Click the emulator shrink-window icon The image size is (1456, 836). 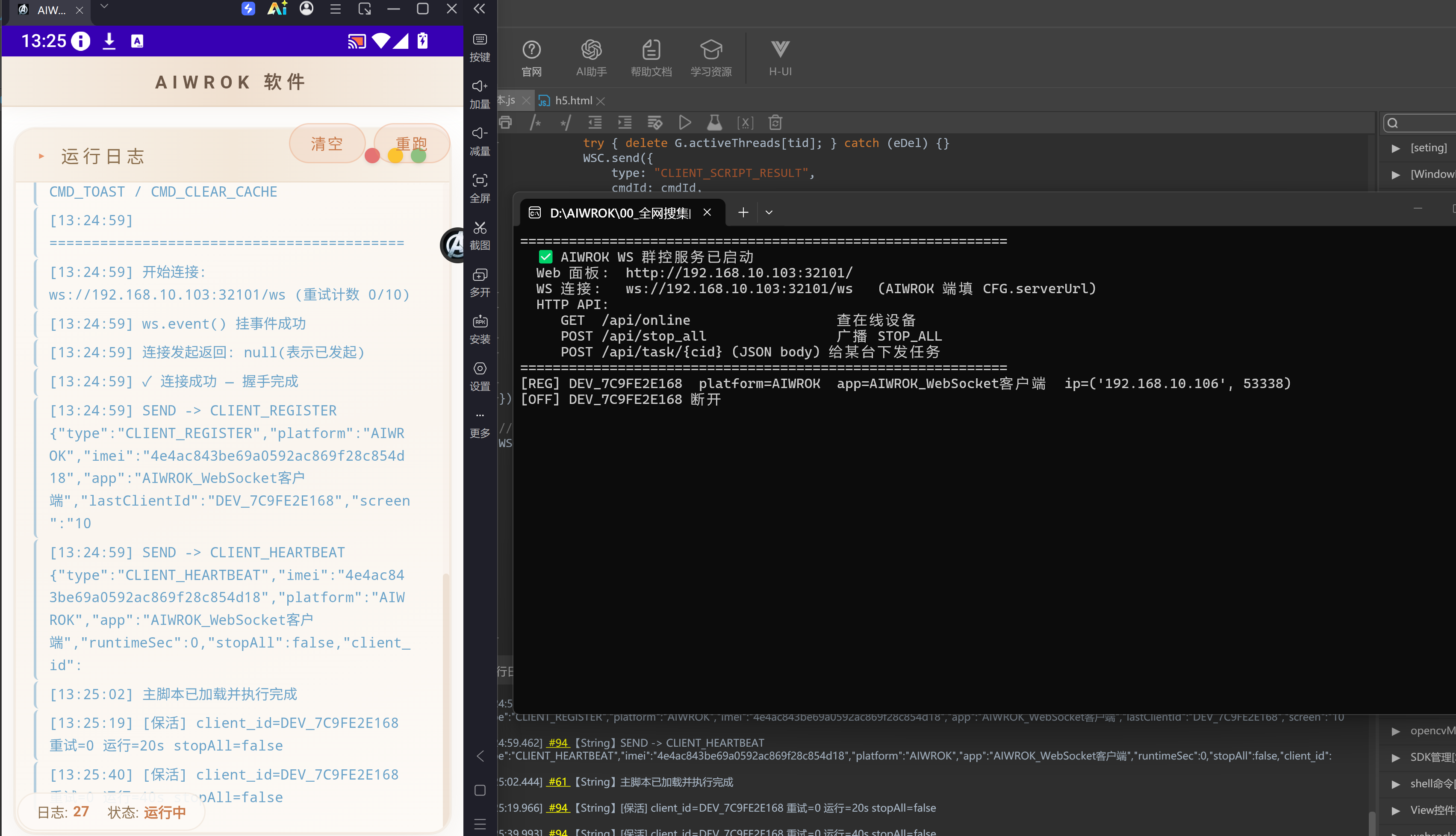tap(365, 9)
